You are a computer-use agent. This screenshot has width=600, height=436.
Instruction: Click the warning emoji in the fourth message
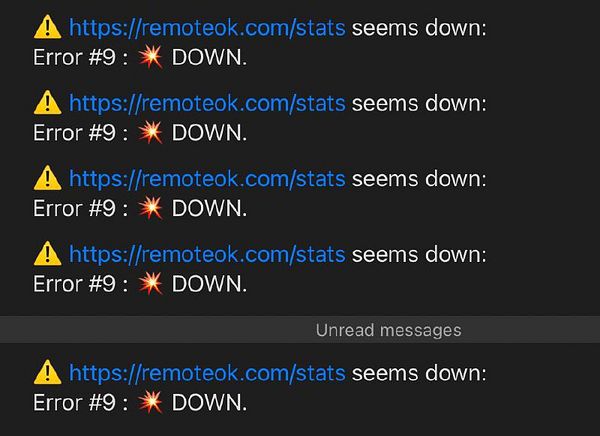tap(47, 253)
